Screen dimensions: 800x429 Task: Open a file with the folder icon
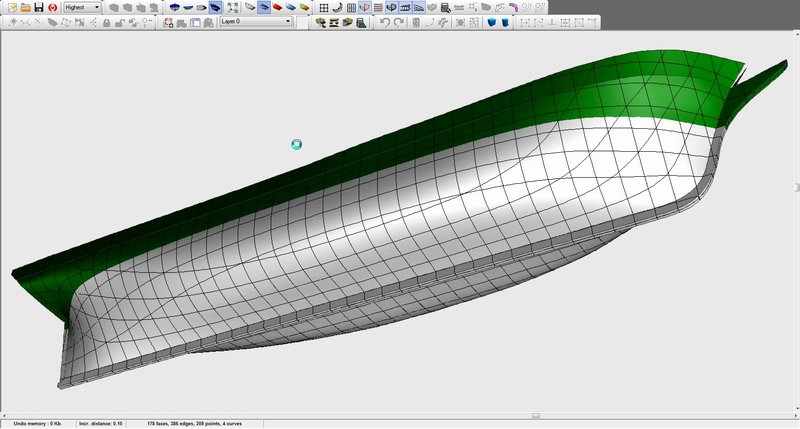tap(23, 7)
